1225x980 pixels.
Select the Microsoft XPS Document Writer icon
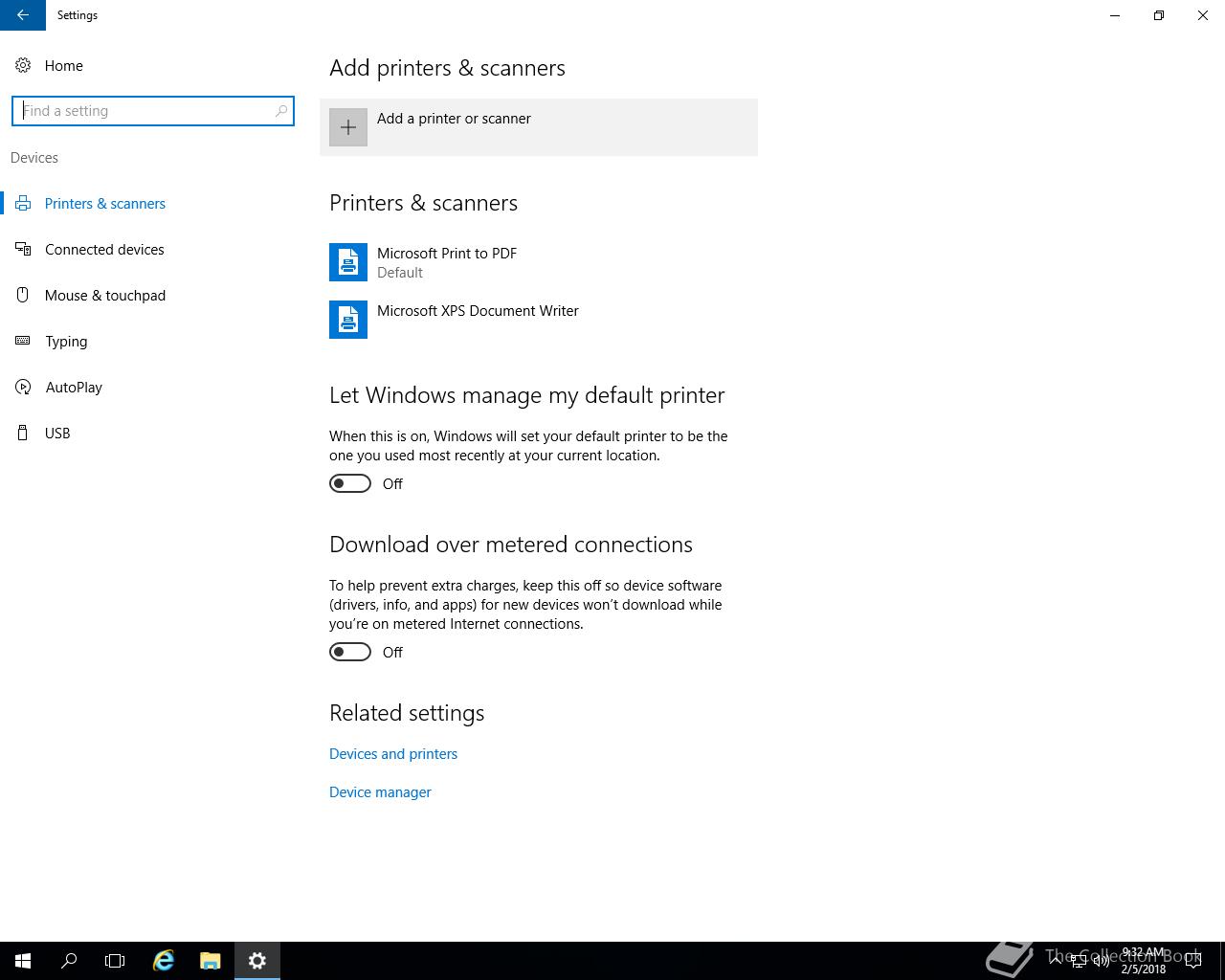(348, 320)
